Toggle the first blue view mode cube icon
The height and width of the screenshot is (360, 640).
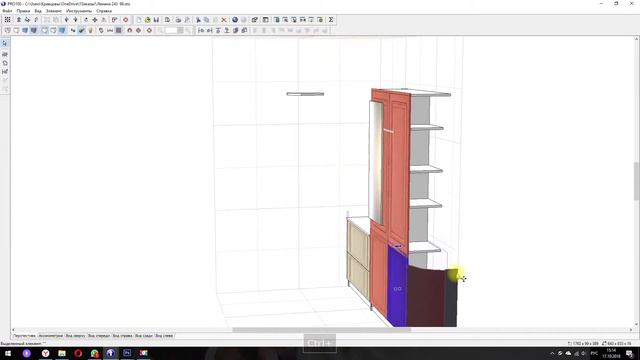click(25, 30)
